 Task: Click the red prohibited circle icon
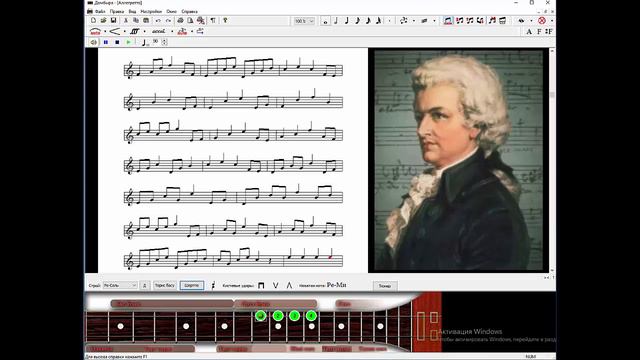542,21
